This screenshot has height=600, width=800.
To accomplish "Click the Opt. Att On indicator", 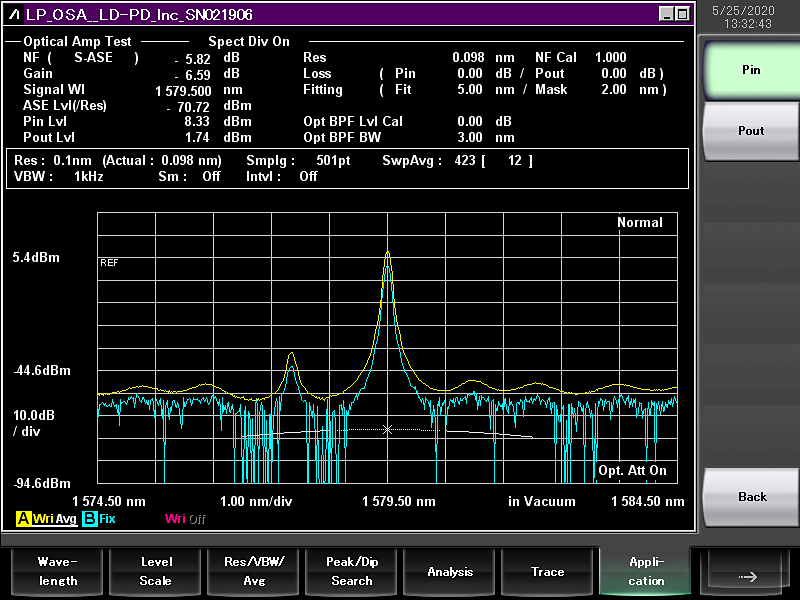I will 632,470.
